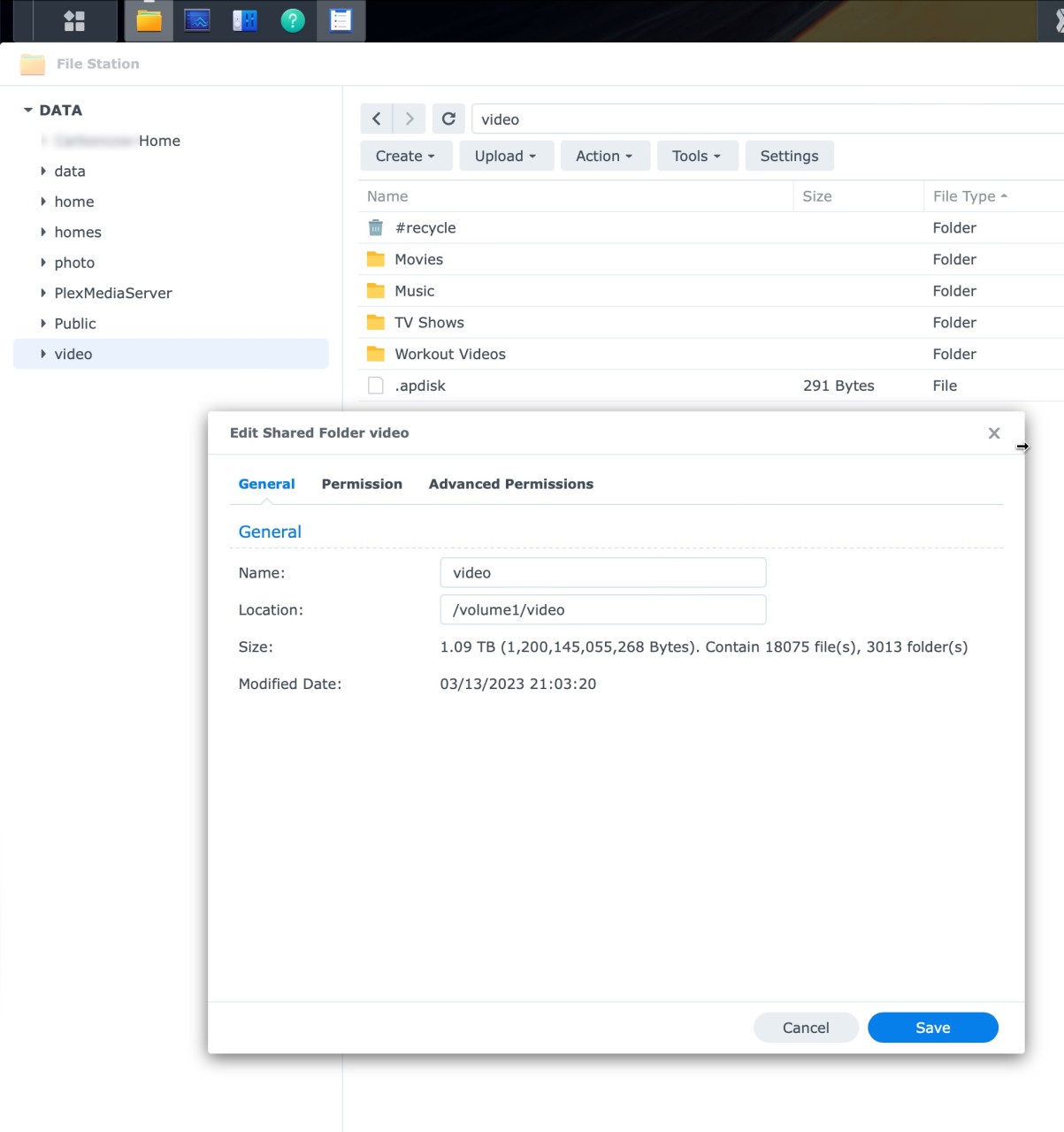Edit the Name input field showing video
The image size is (1064, 1132).
602,572
